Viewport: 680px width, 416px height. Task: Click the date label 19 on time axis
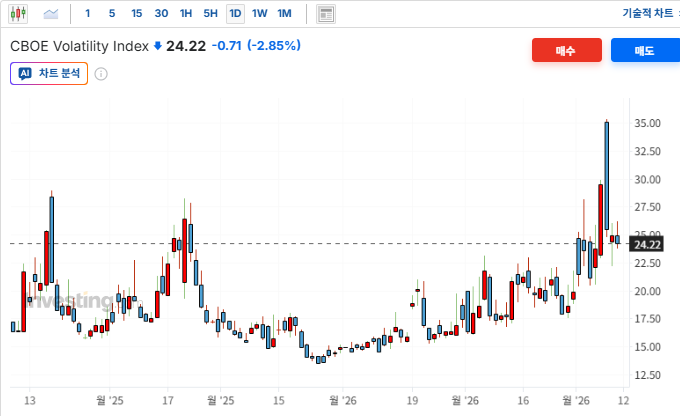[412, 400]
